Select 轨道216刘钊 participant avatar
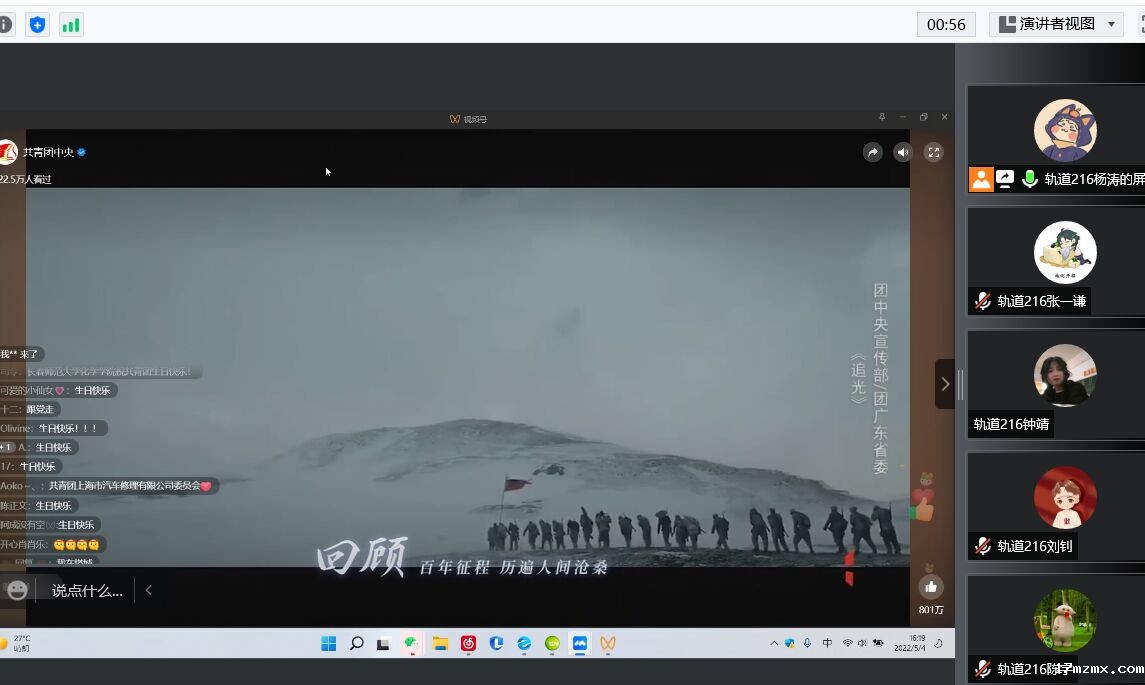This screenshot has width=1145, height=685. pos(1065,497)
